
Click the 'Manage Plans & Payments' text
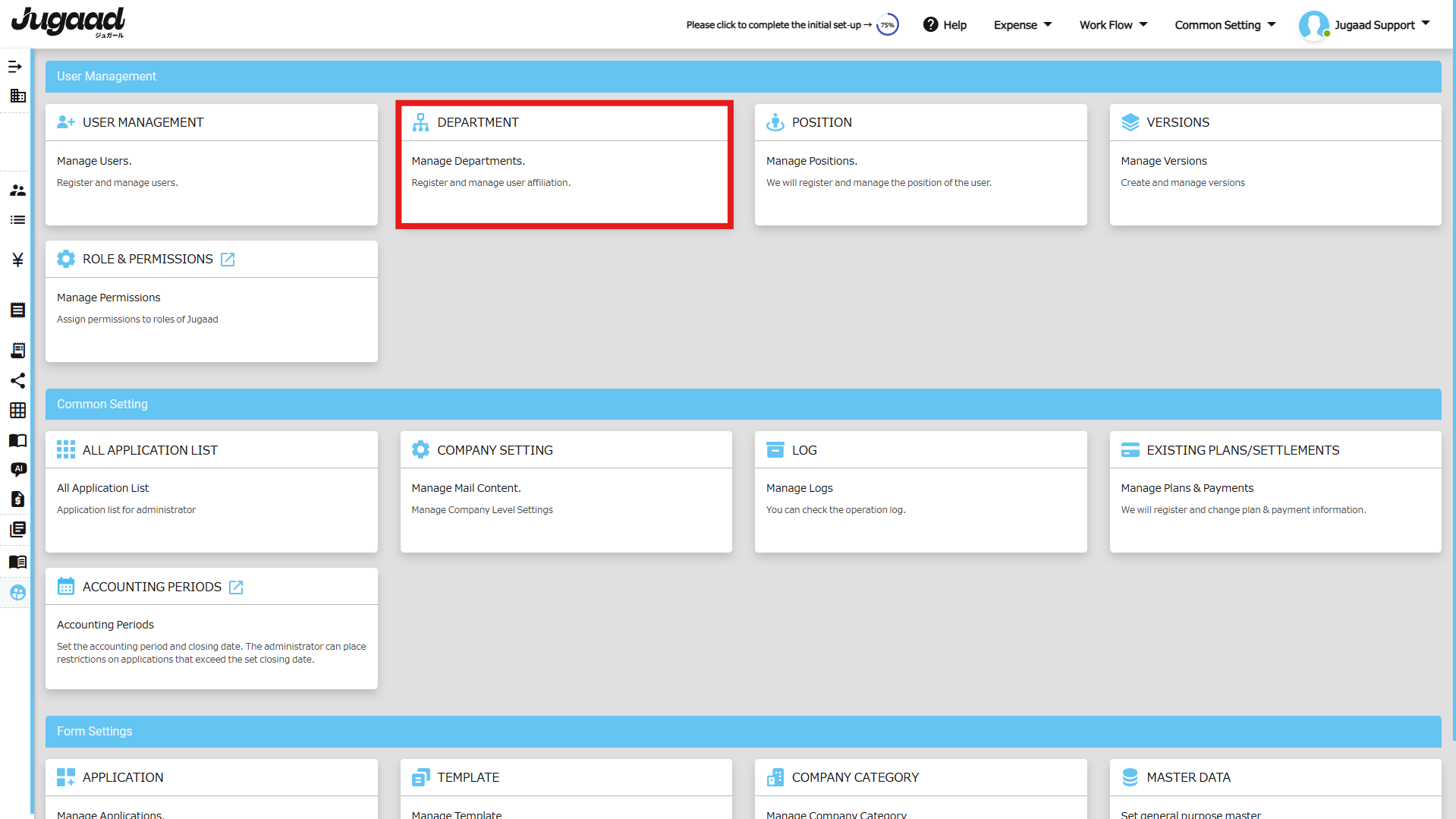click(x=1187, y=488)
